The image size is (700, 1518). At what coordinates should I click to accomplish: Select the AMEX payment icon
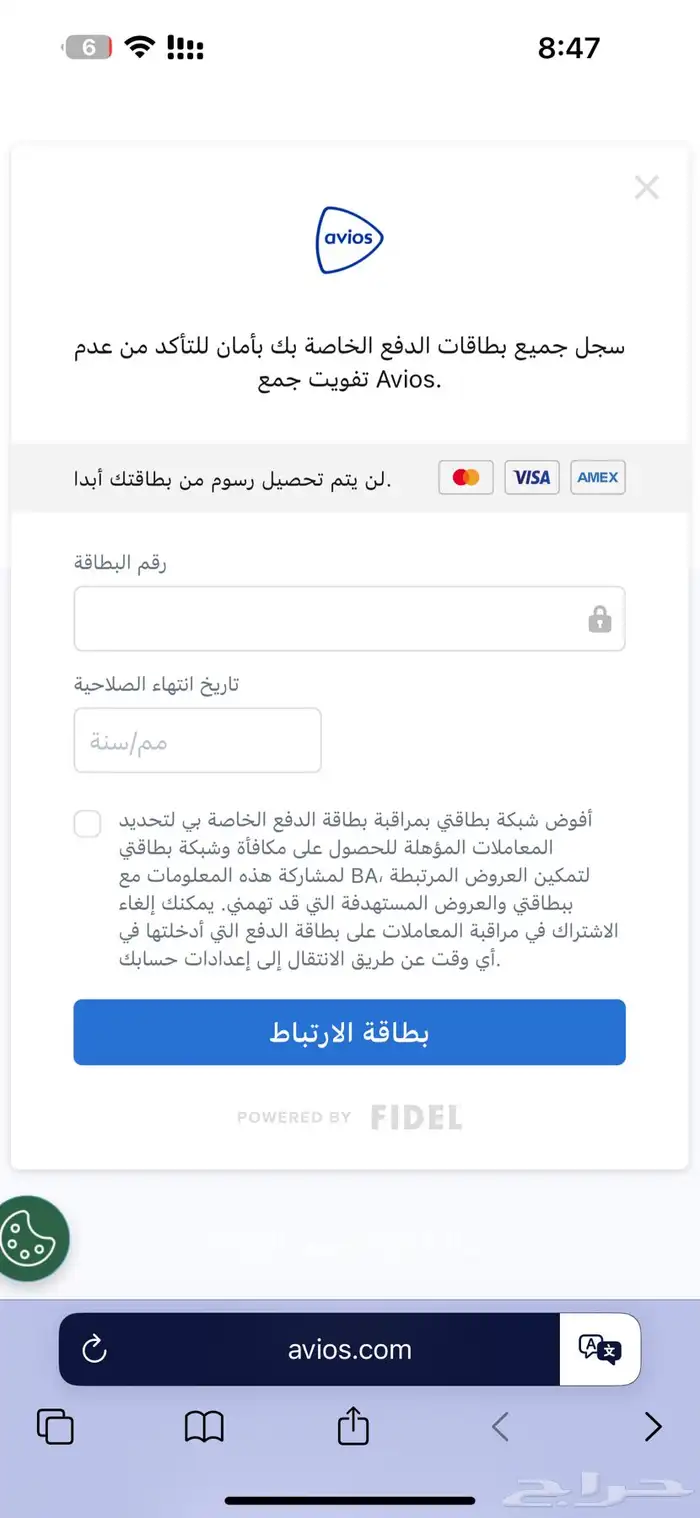pyautogui.click(x=597, y=477)
